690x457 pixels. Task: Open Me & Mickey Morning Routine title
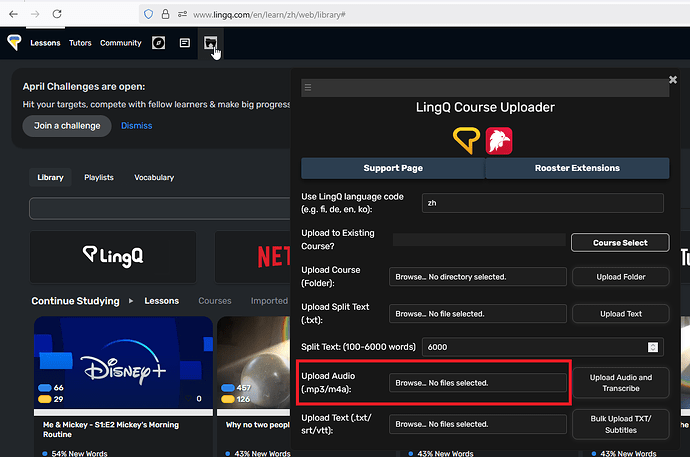(111, 429)
